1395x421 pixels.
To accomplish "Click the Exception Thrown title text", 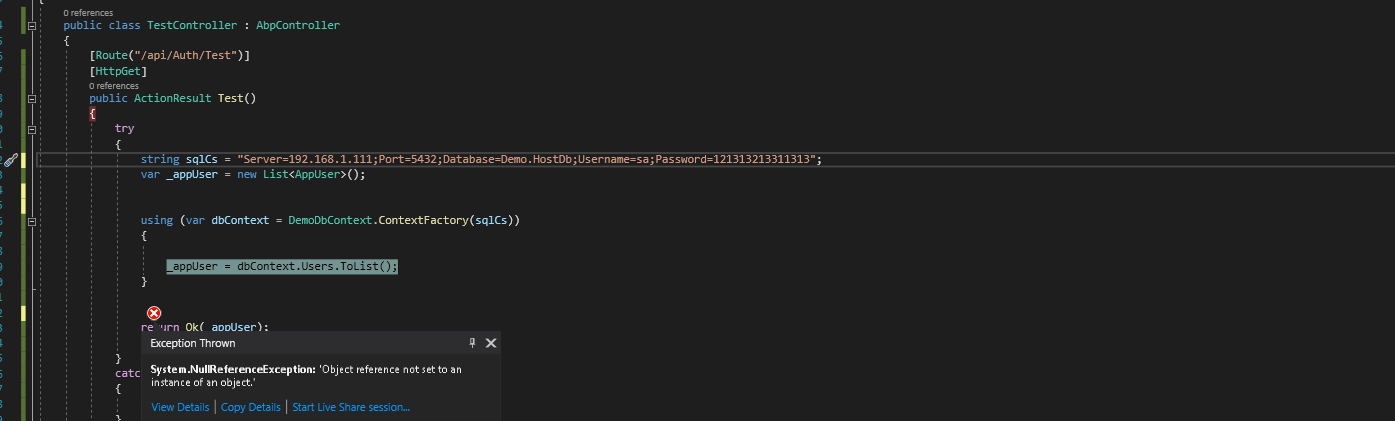I will tap(193, 343).
